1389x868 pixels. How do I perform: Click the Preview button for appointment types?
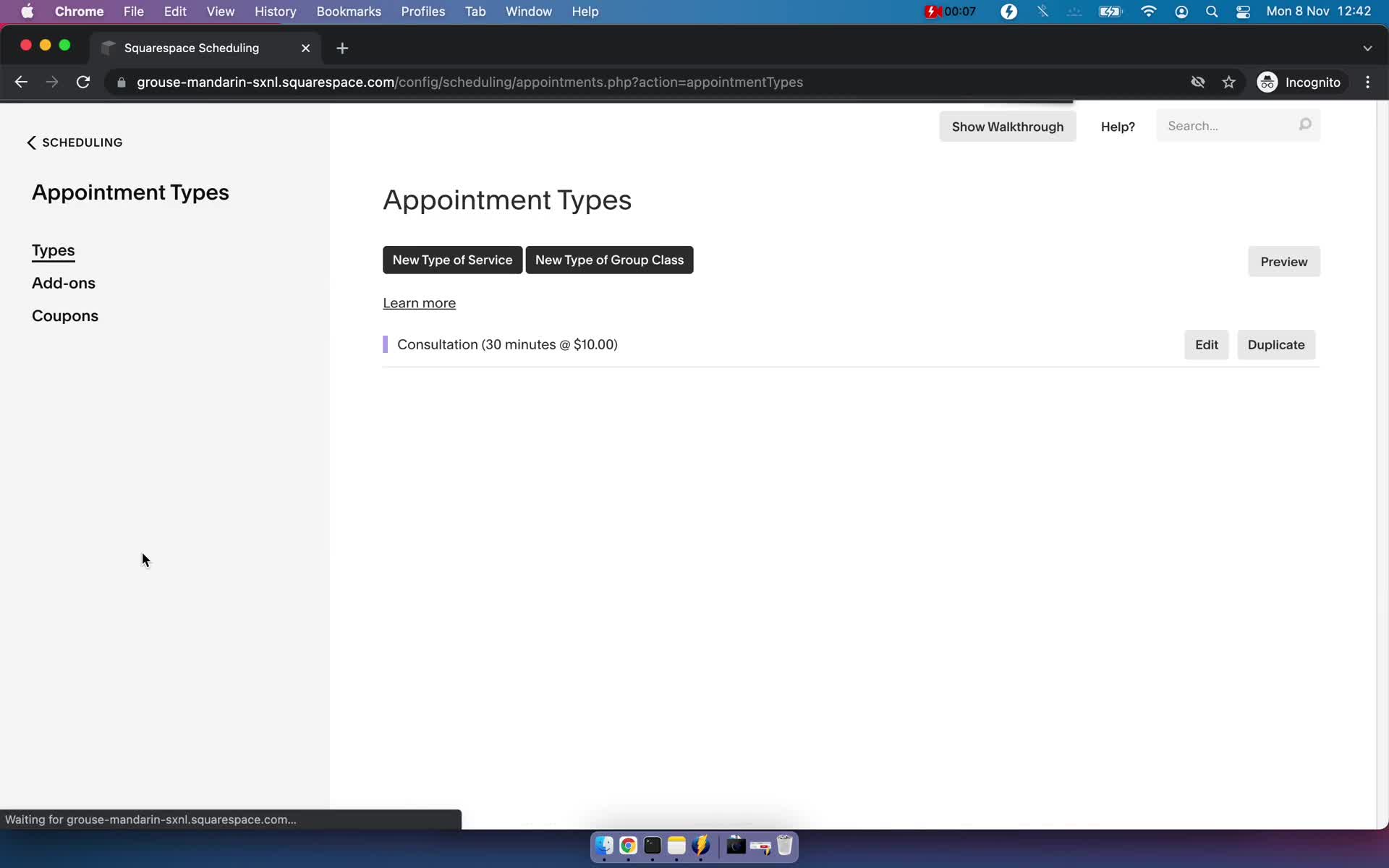pos(1284,261)
